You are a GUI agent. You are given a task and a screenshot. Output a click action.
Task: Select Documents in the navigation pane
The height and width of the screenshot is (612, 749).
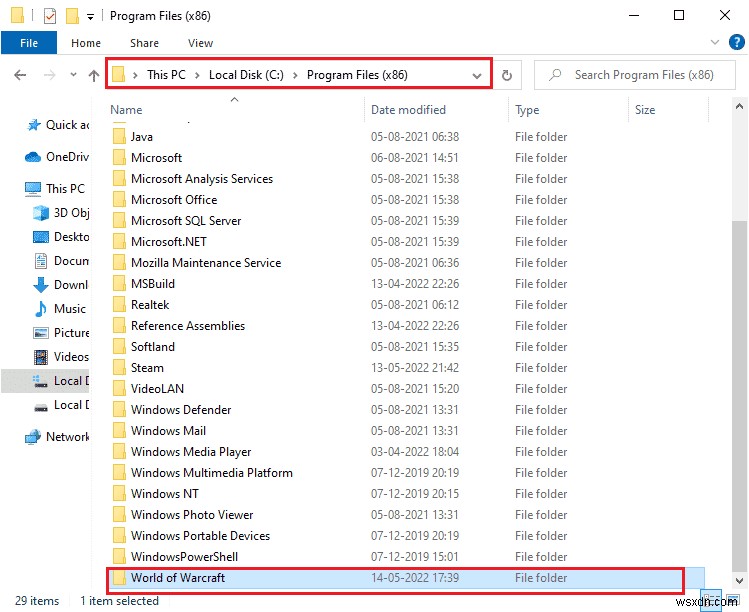click(x=61, y=261)
